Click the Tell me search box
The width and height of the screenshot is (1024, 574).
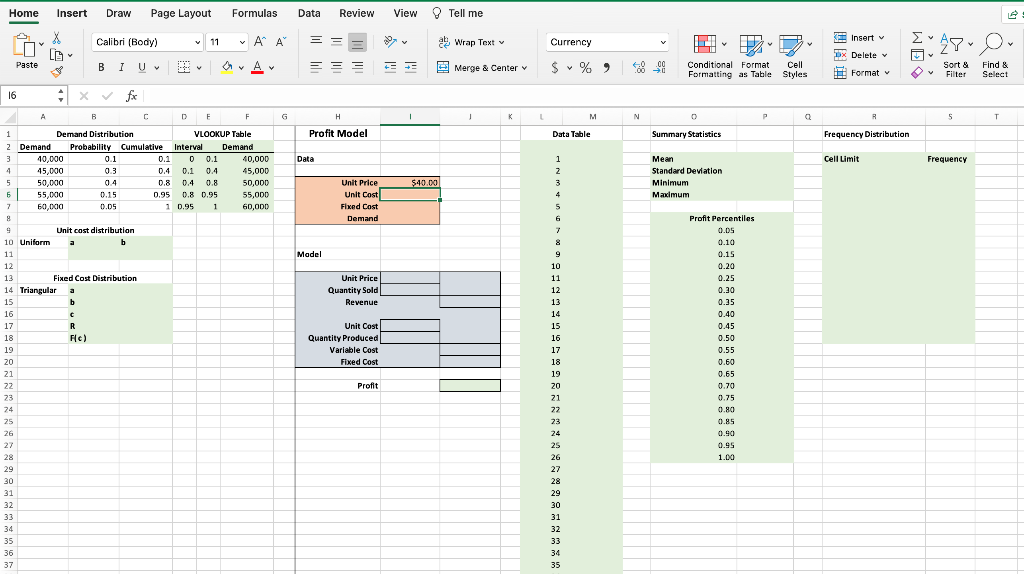[458, 13]
